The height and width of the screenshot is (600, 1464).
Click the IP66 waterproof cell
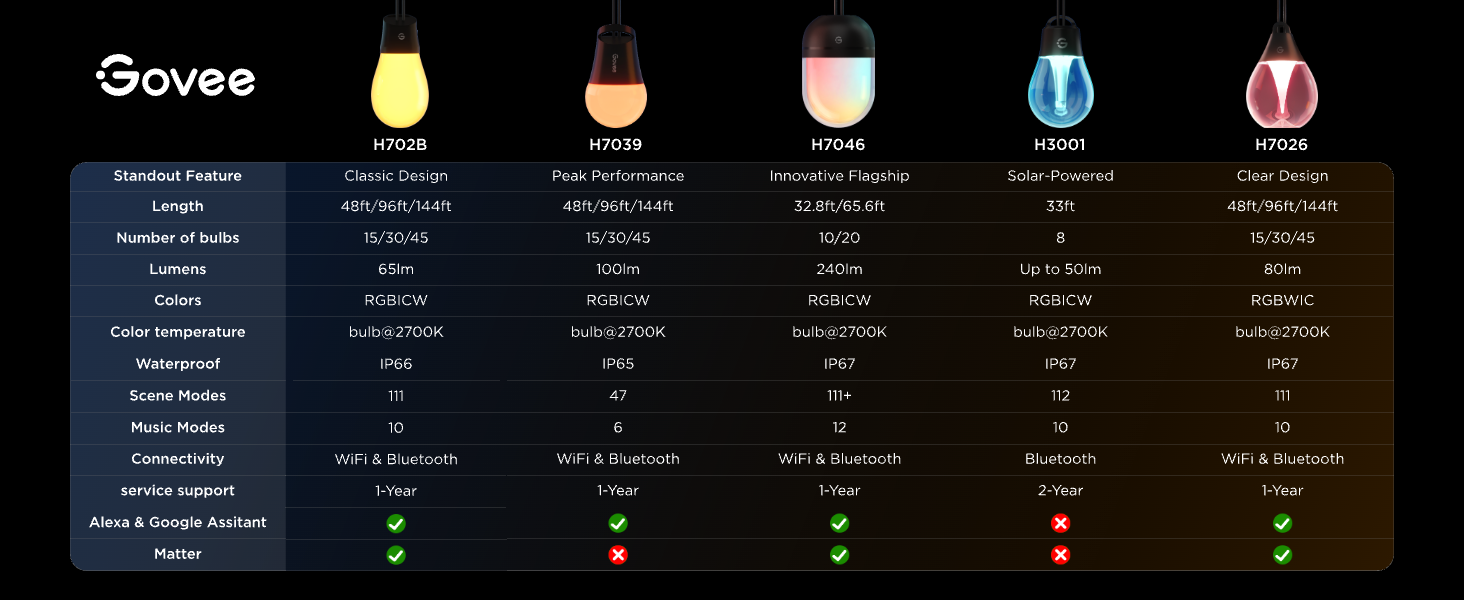(396, 364)
